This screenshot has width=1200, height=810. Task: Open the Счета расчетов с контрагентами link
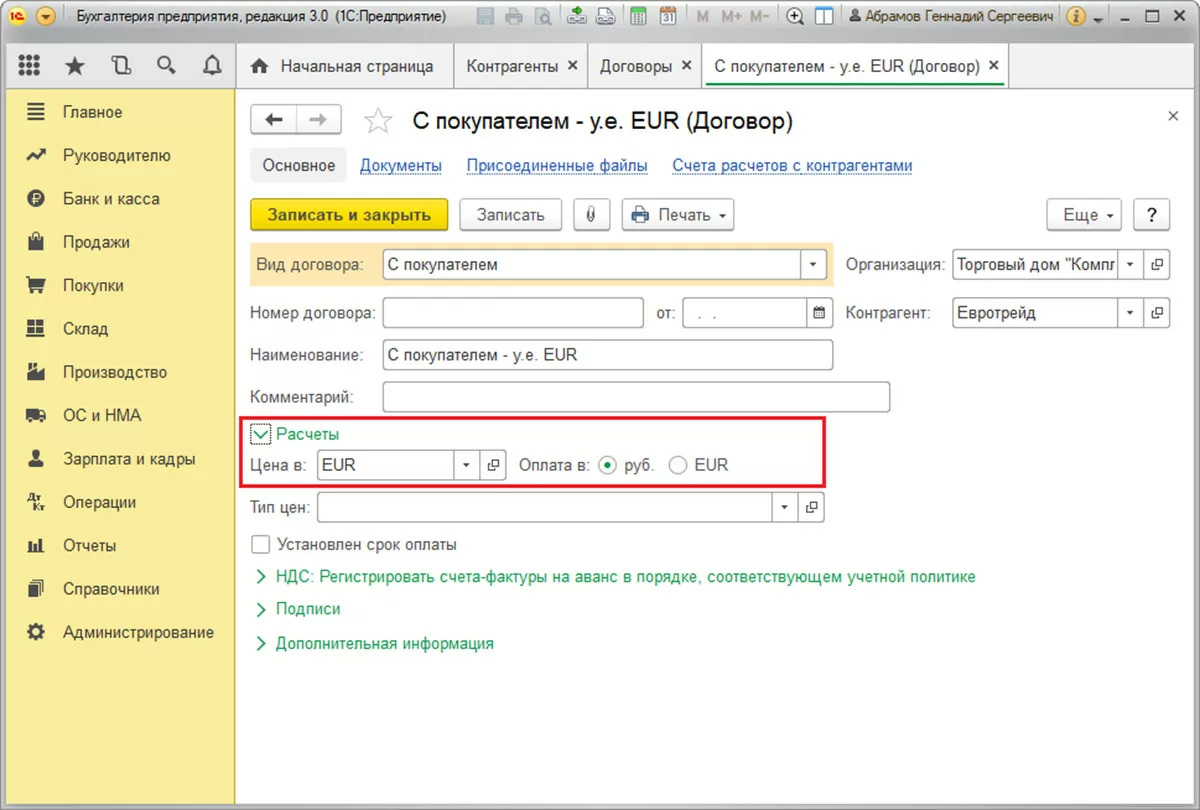(x=792, y=166)
